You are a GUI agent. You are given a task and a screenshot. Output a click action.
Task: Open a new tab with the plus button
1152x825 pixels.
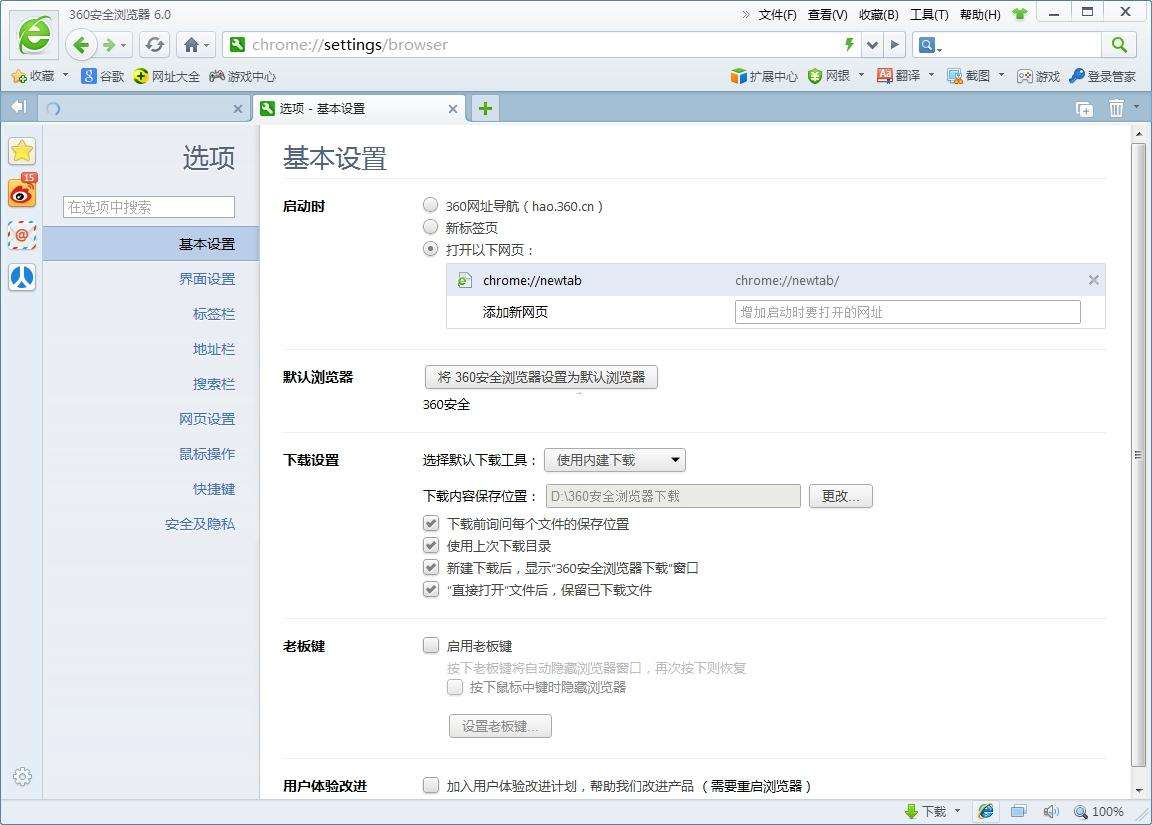(x=485, y=109)
